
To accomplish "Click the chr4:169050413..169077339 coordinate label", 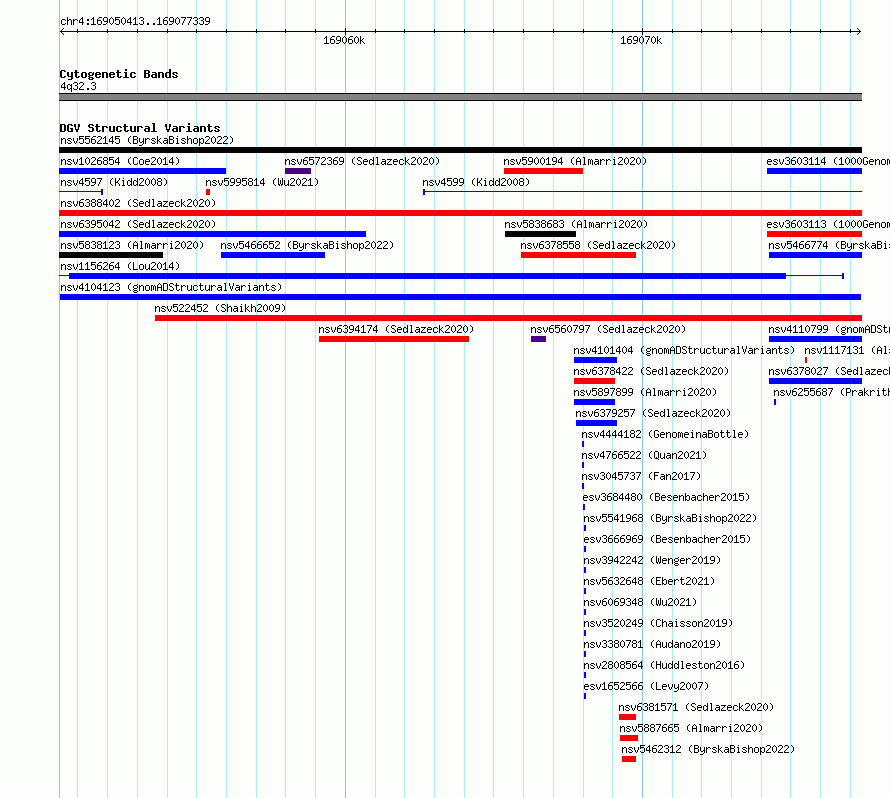I will pos(135,21).
